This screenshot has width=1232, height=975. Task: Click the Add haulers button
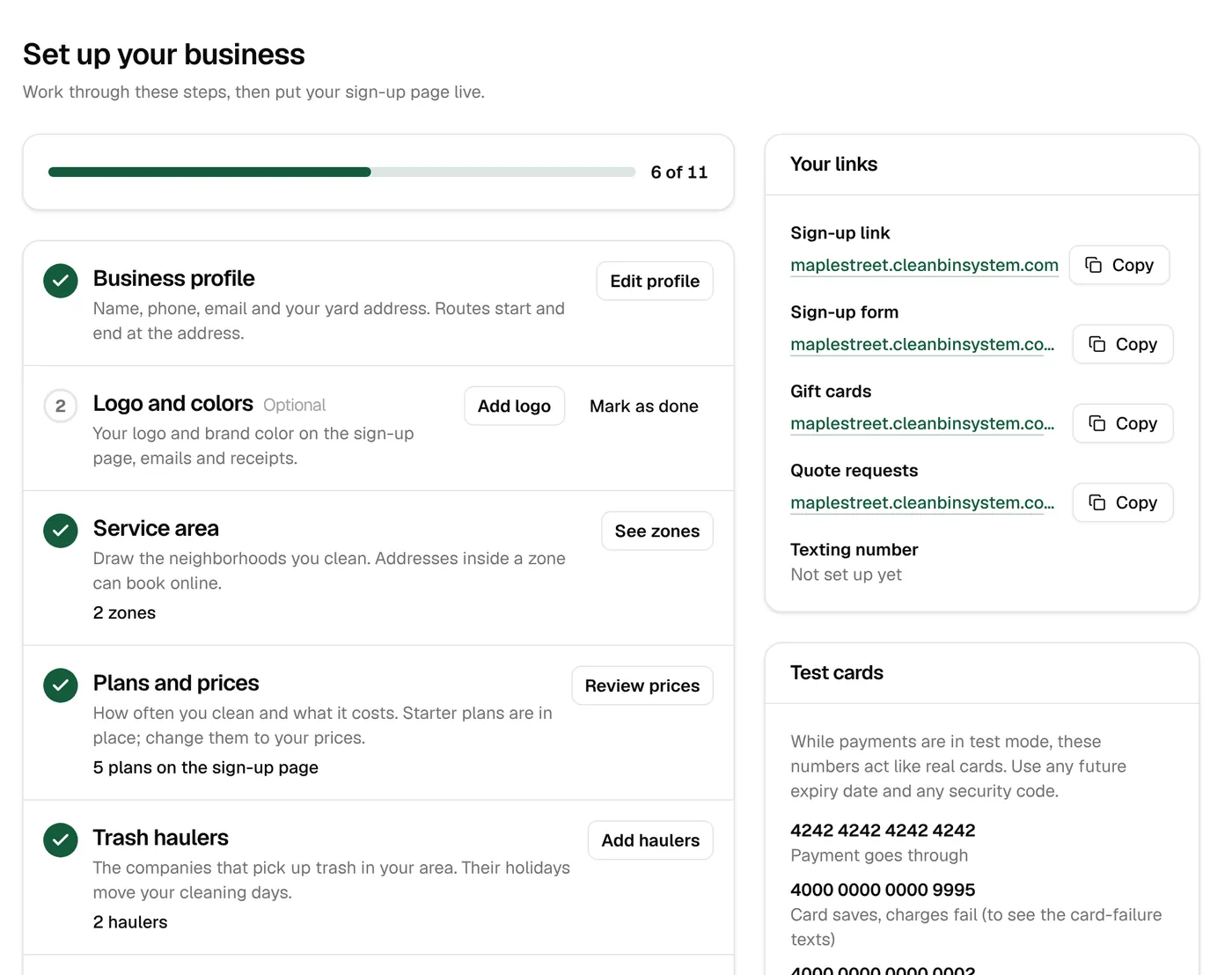click(x=650, y=840)
